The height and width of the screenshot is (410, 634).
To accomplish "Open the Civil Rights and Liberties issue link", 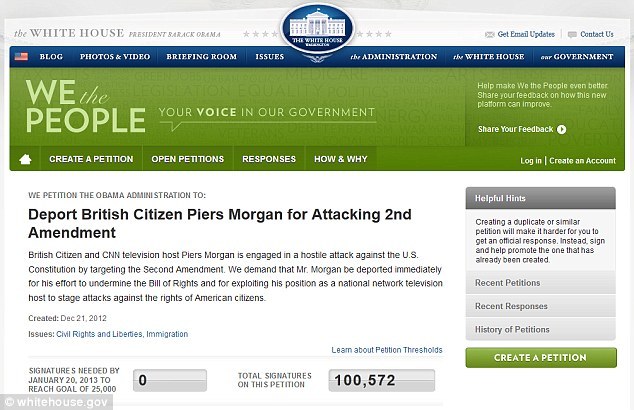I will (x=99, y=334).
